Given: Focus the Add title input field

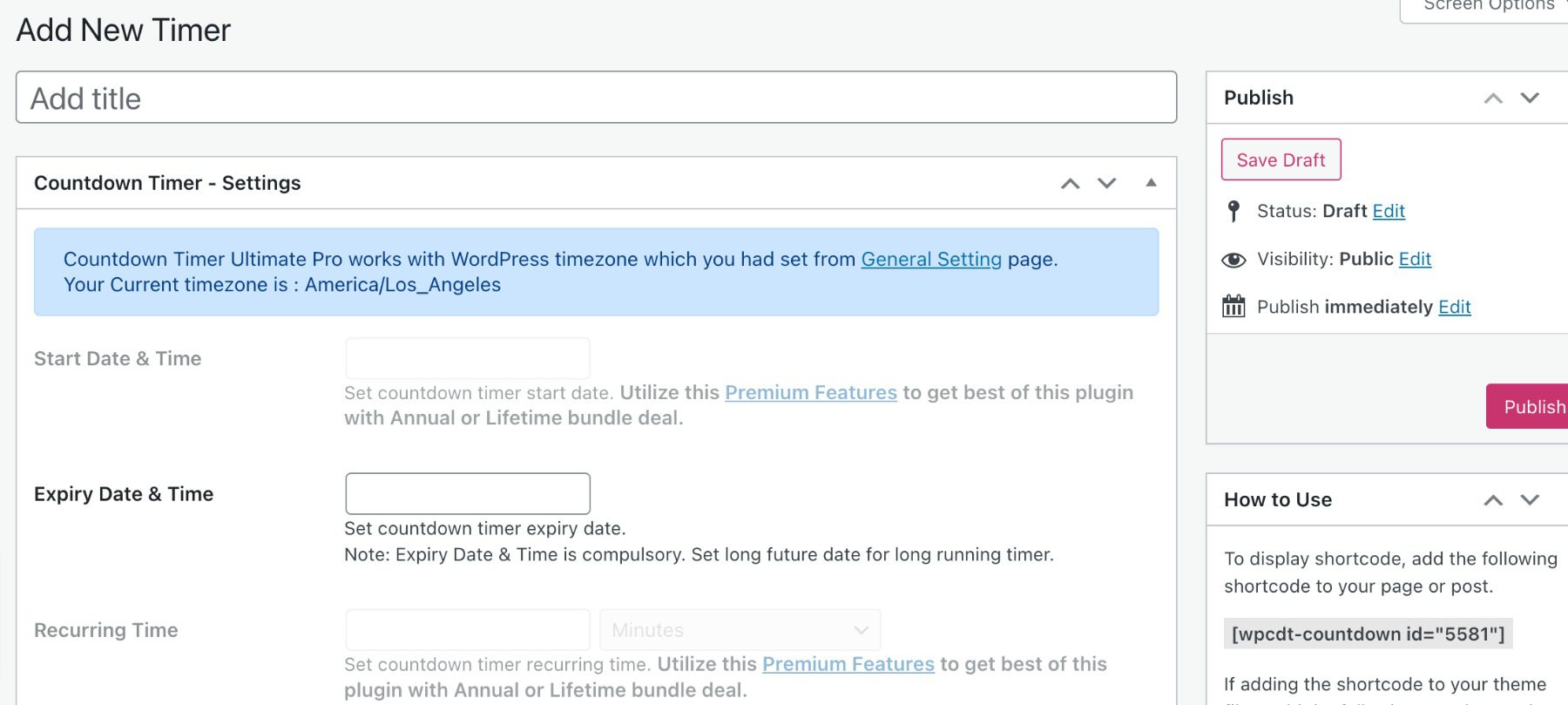Looking at the screenshot, I should tap(596, 98).
